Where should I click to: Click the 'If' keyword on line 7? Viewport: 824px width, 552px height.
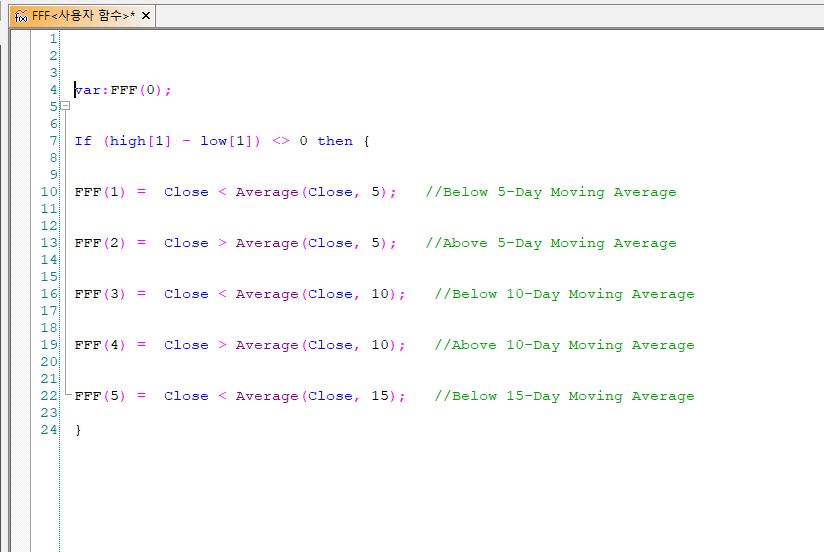[x=83, y=141]
